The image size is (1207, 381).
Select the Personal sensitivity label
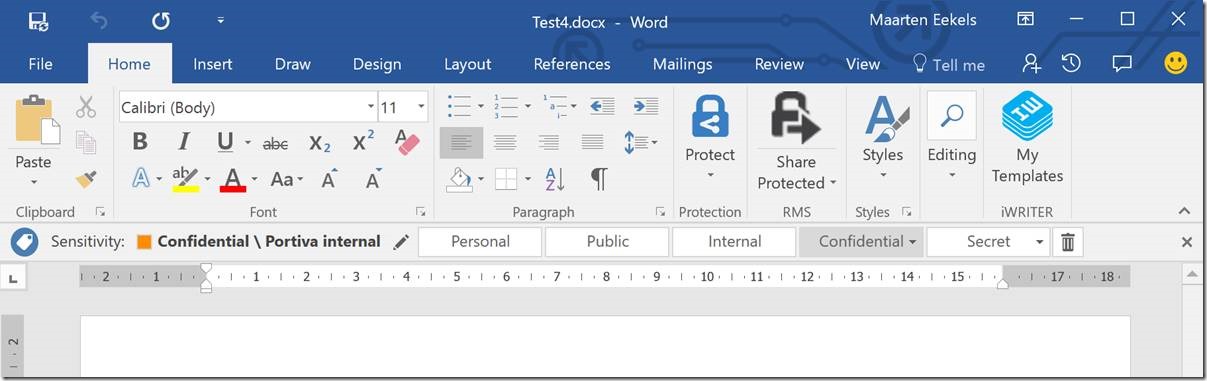click(x=480, y=241)
